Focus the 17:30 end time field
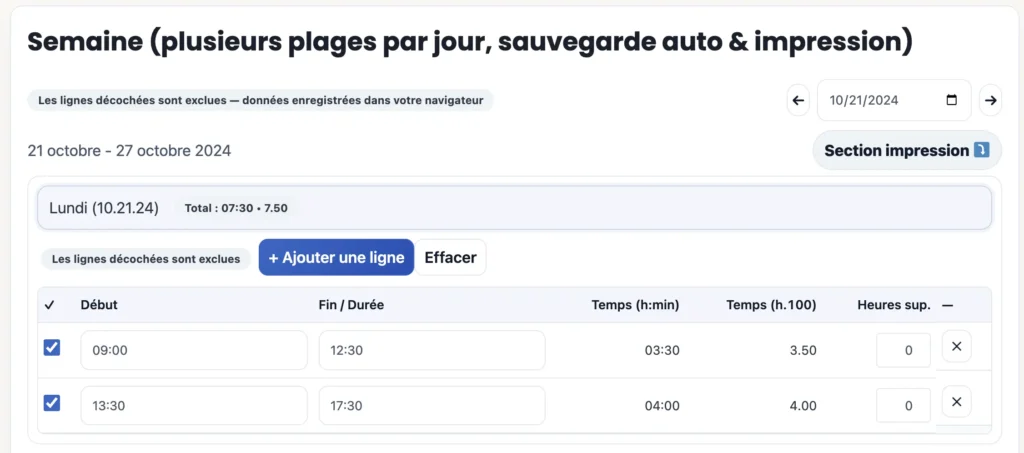 tap(431, 405)
